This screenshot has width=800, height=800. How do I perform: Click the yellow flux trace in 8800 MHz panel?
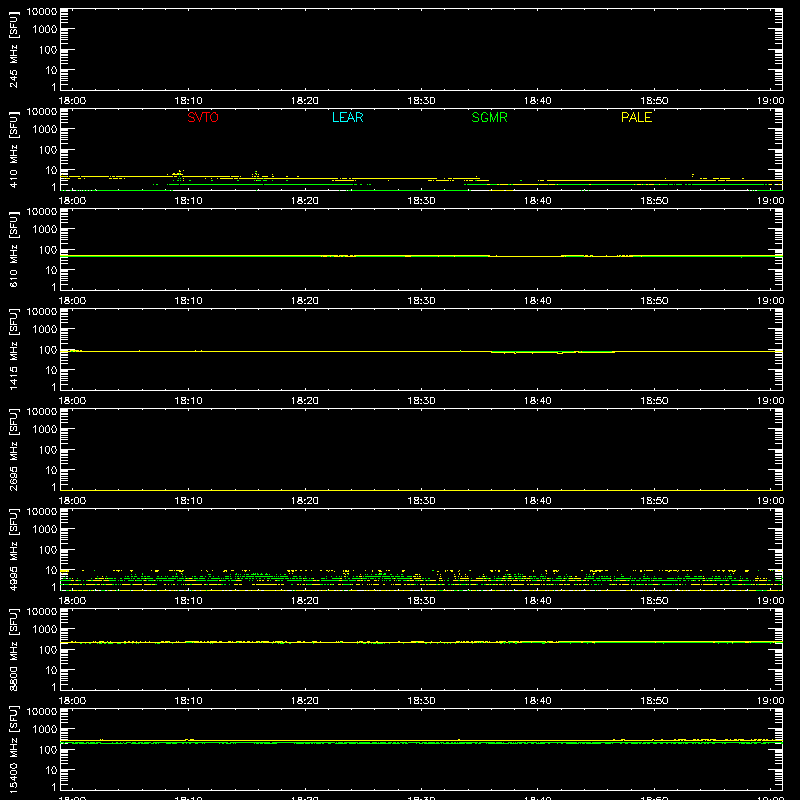(x=421, y=642)
